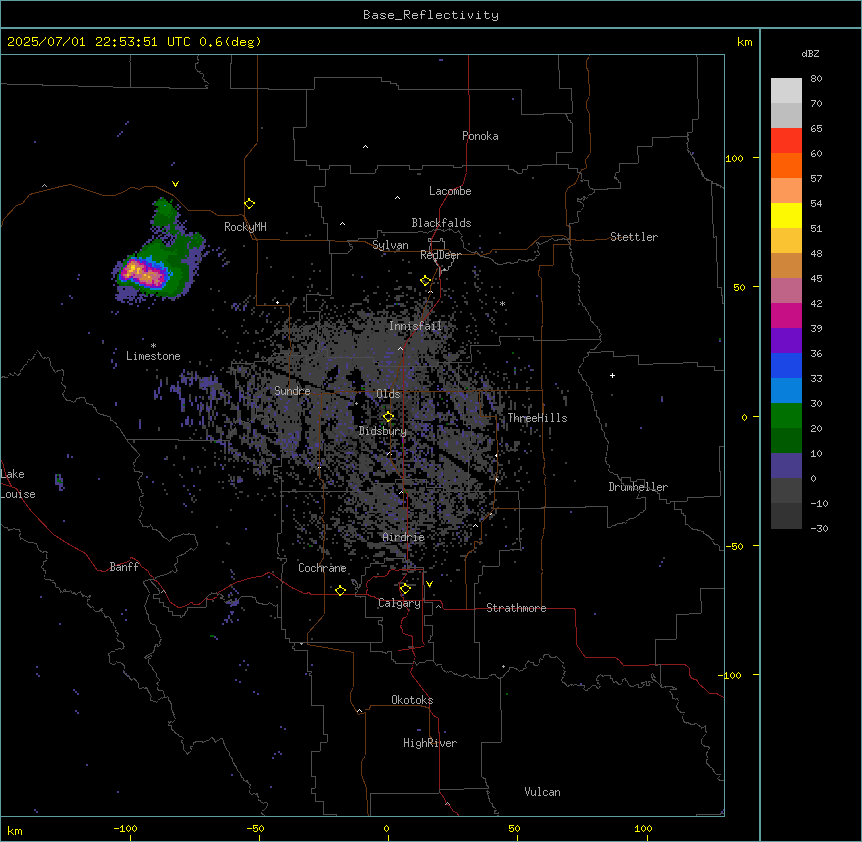Click the dBZ legend heading
Image resolution: width=862 pixels, height=842 pixels.
(x=810, y=54)
